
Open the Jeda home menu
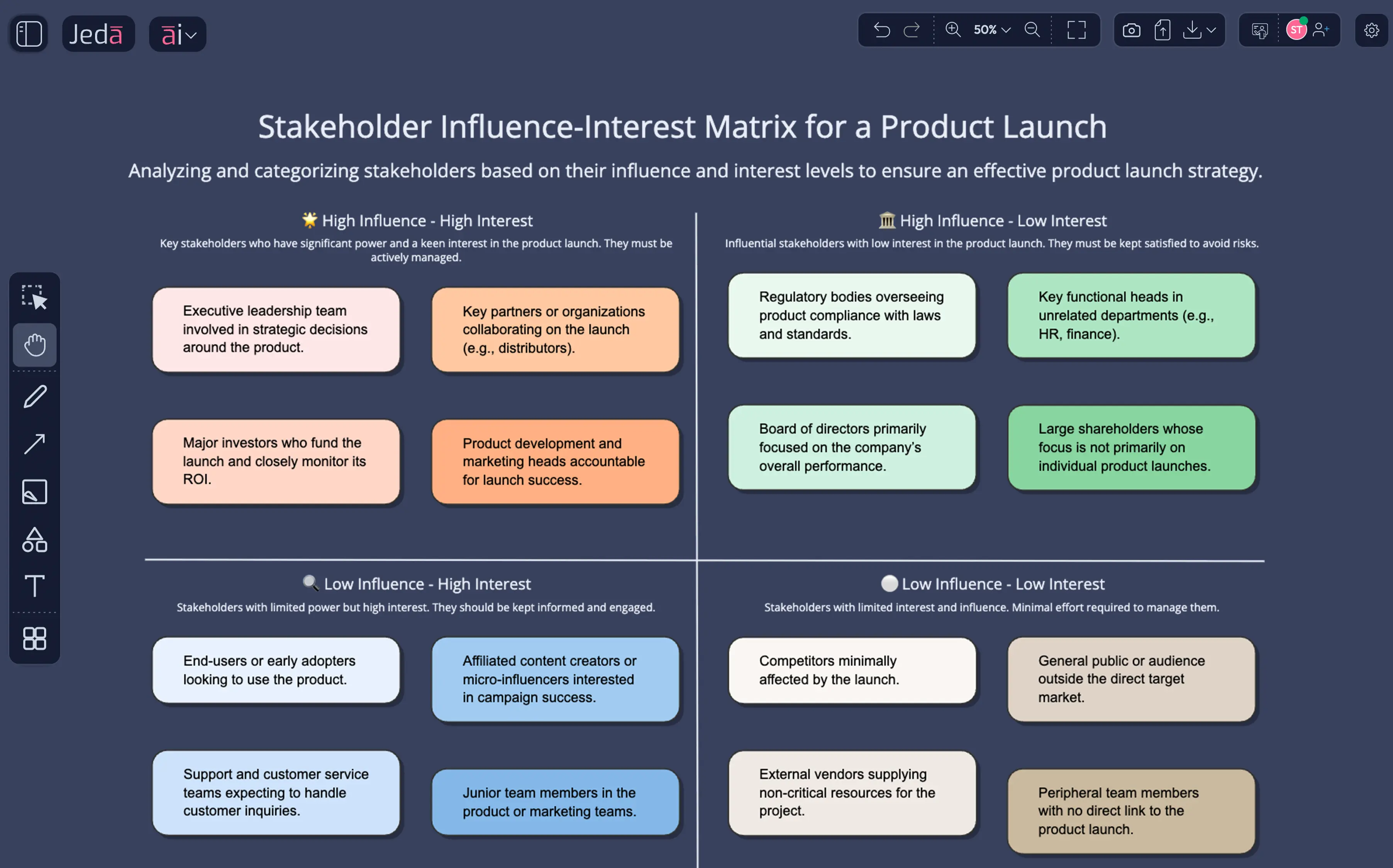pyautogui.click(x=98, y=33)
